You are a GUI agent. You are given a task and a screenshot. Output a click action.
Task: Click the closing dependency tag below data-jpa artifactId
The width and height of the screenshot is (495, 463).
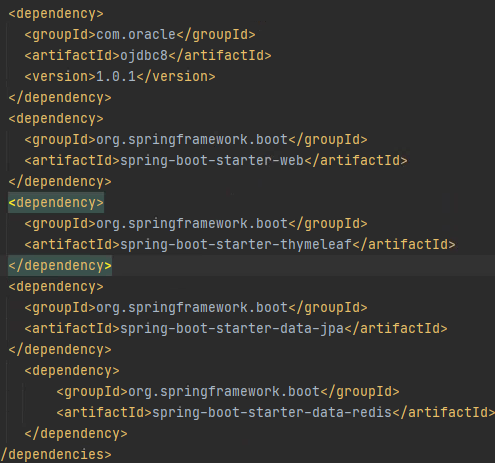tap(60, 350)
